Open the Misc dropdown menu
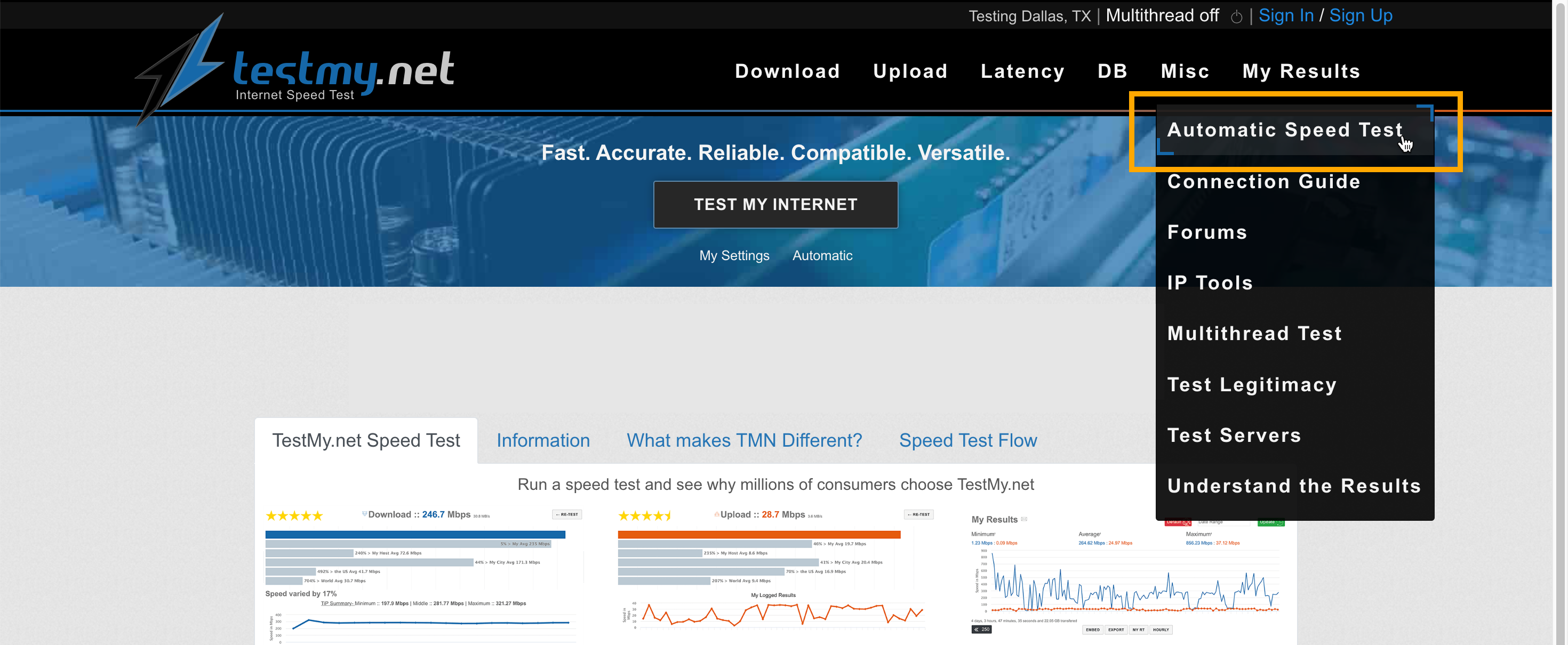Screen dimensions: 1568x645 point(1185,71)
